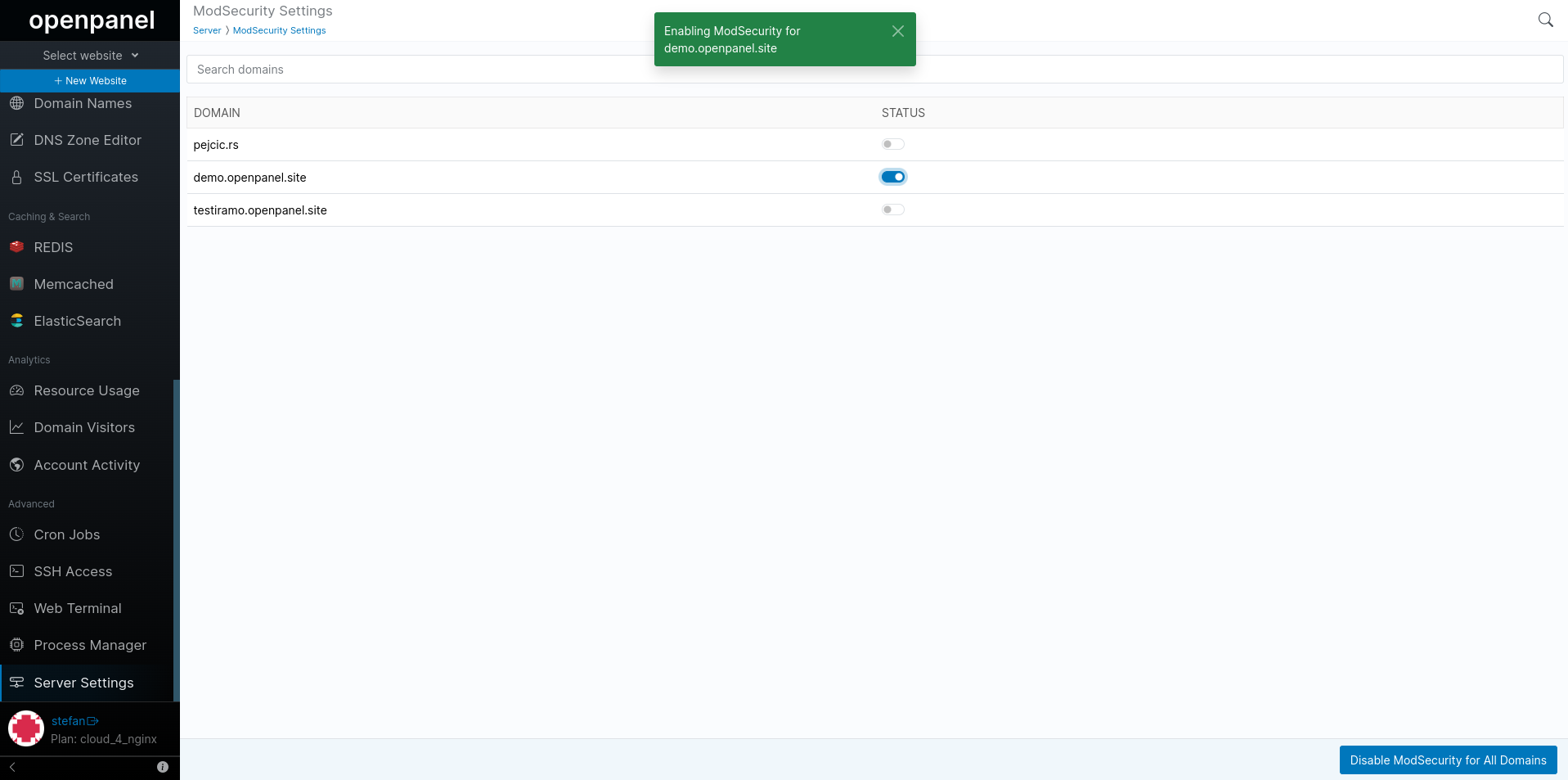Click the Server Settings icon
Image resolution: width=1568 pixels, height=780 pixels.
point(16,683)
